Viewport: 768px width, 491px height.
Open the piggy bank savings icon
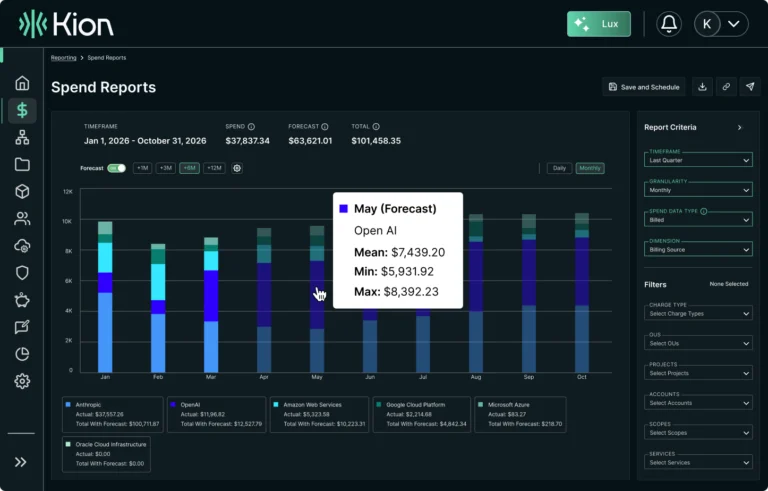click(22, 300)
